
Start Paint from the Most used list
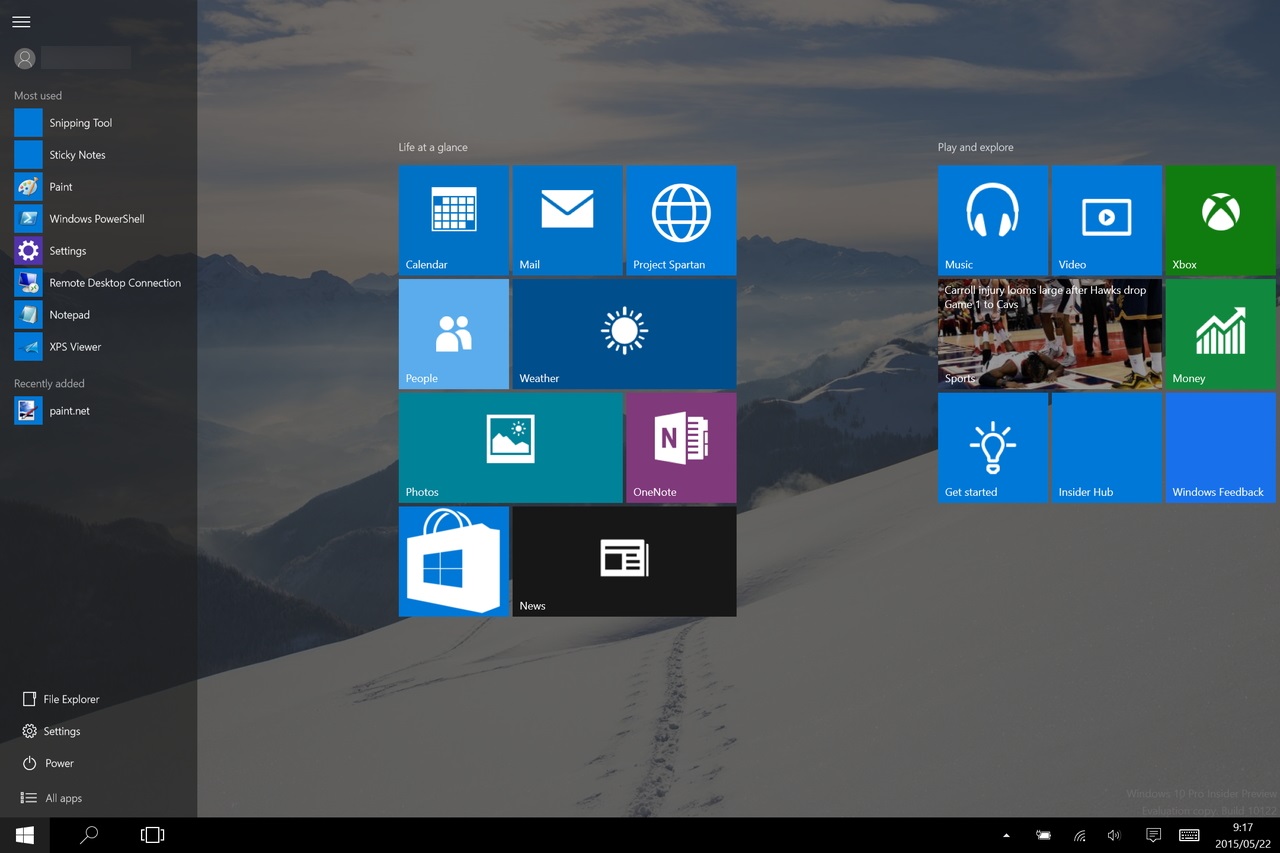(x=98, y=187)
